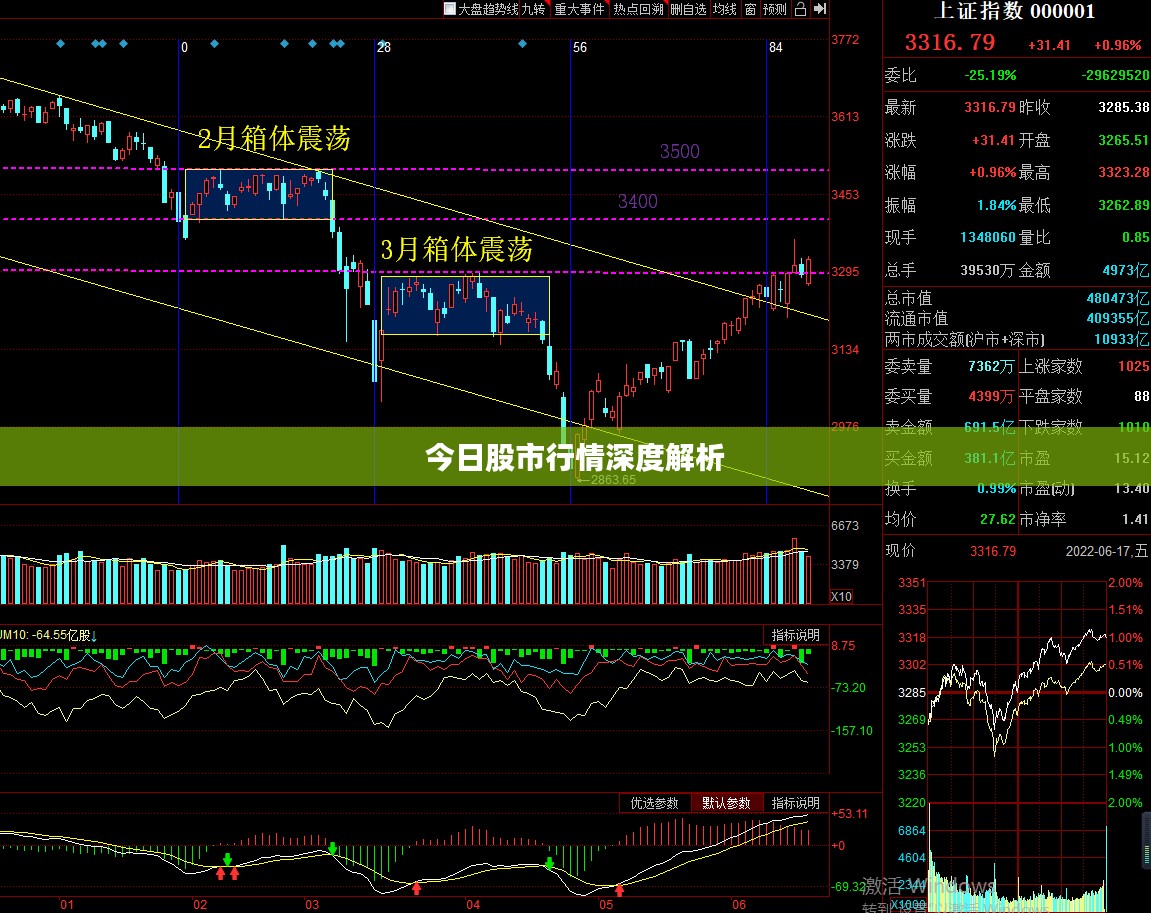This screenshot has height=913, width=1151.
Task: Click the 平盘家数 value 88
Action: coord(1141,397)
